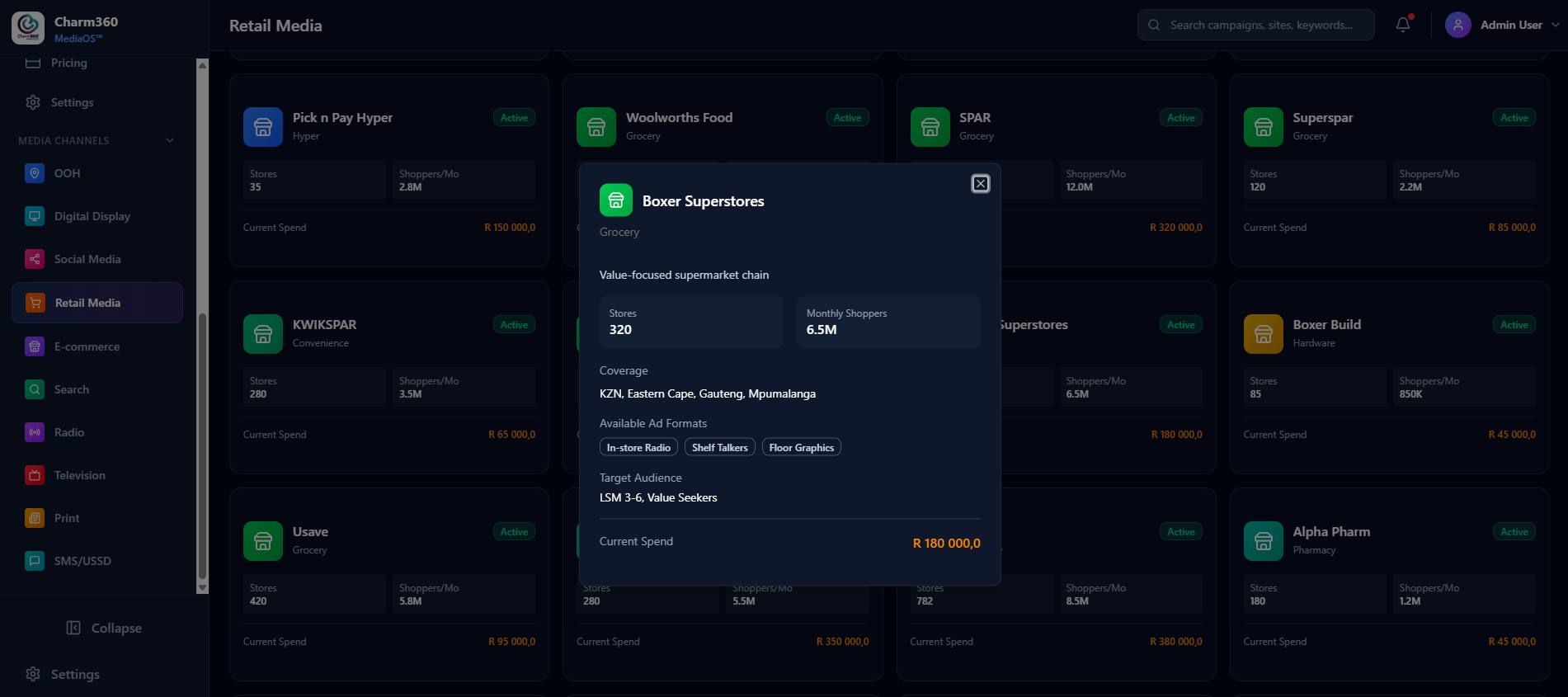1568x697 pixels.
Task: Select the Retail Media channel
Action: pos(97,303)
